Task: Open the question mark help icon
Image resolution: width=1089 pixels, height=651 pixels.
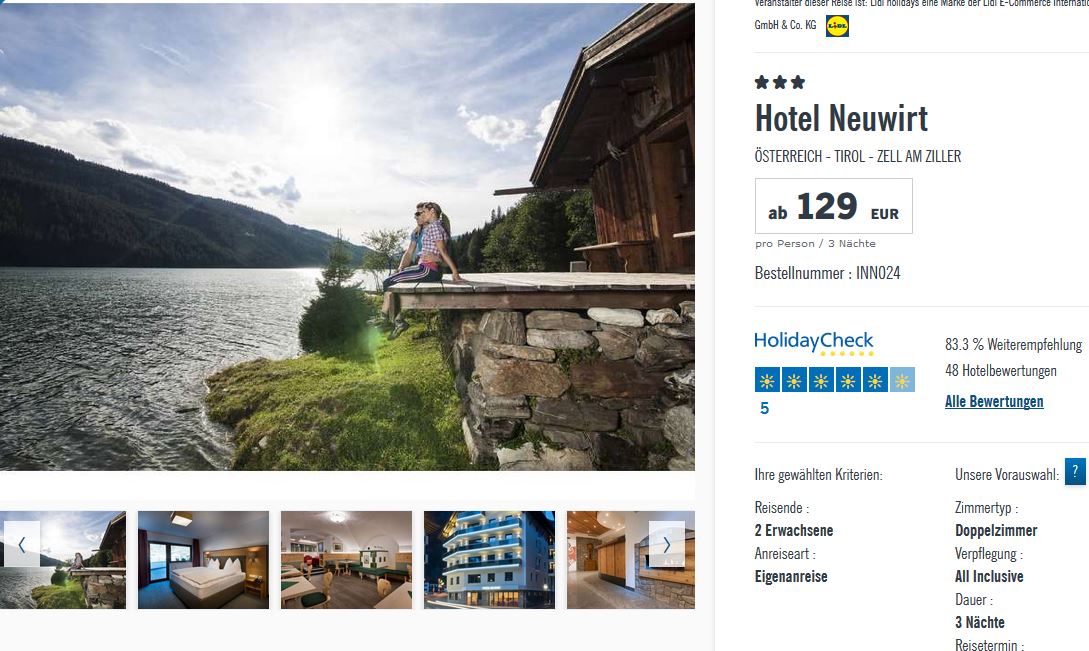Action: pos(1074,471)
